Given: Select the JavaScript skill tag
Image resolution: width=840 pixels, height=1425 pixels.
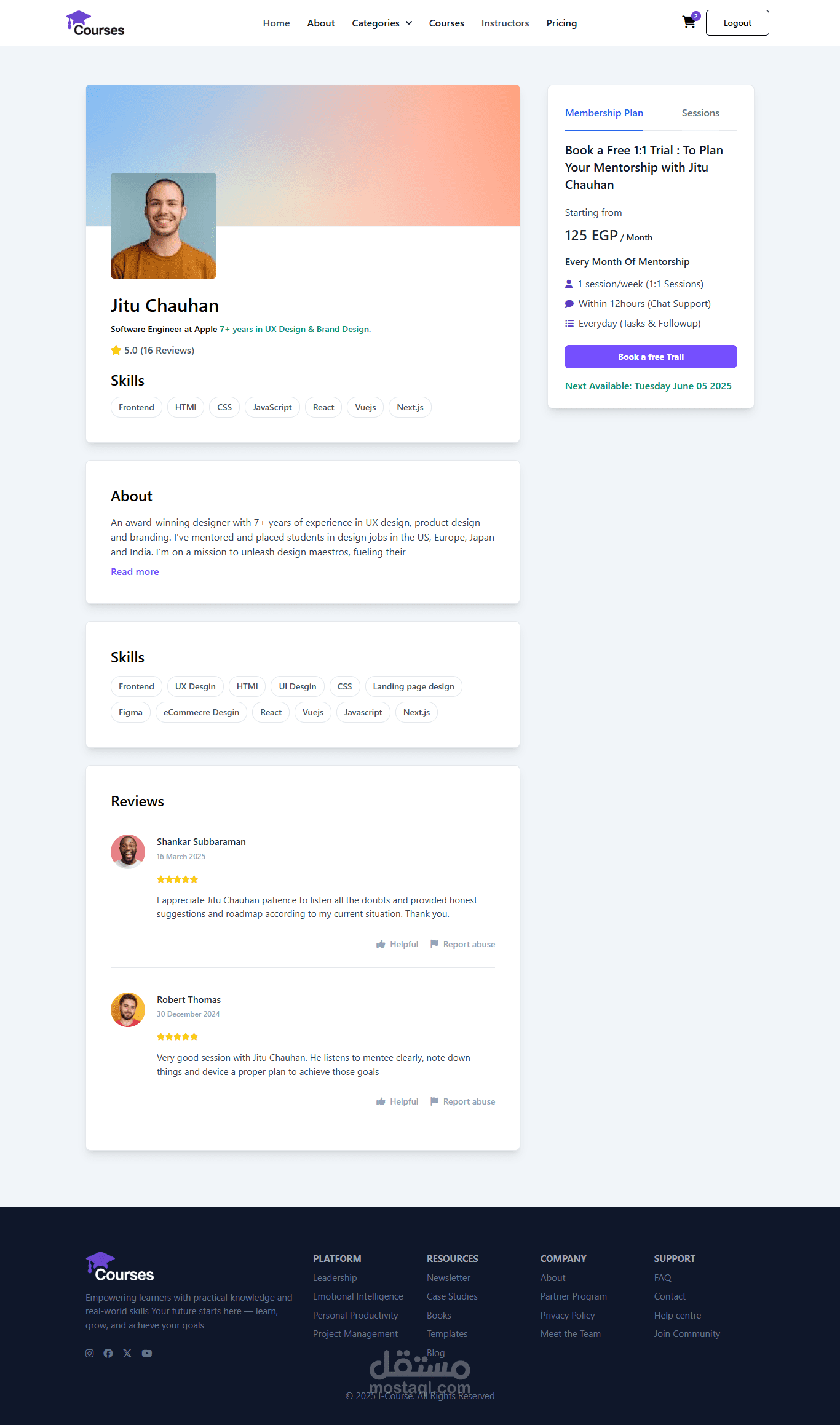Looking at the screenshot, I should pyautogui.click(x=272, y=407).
